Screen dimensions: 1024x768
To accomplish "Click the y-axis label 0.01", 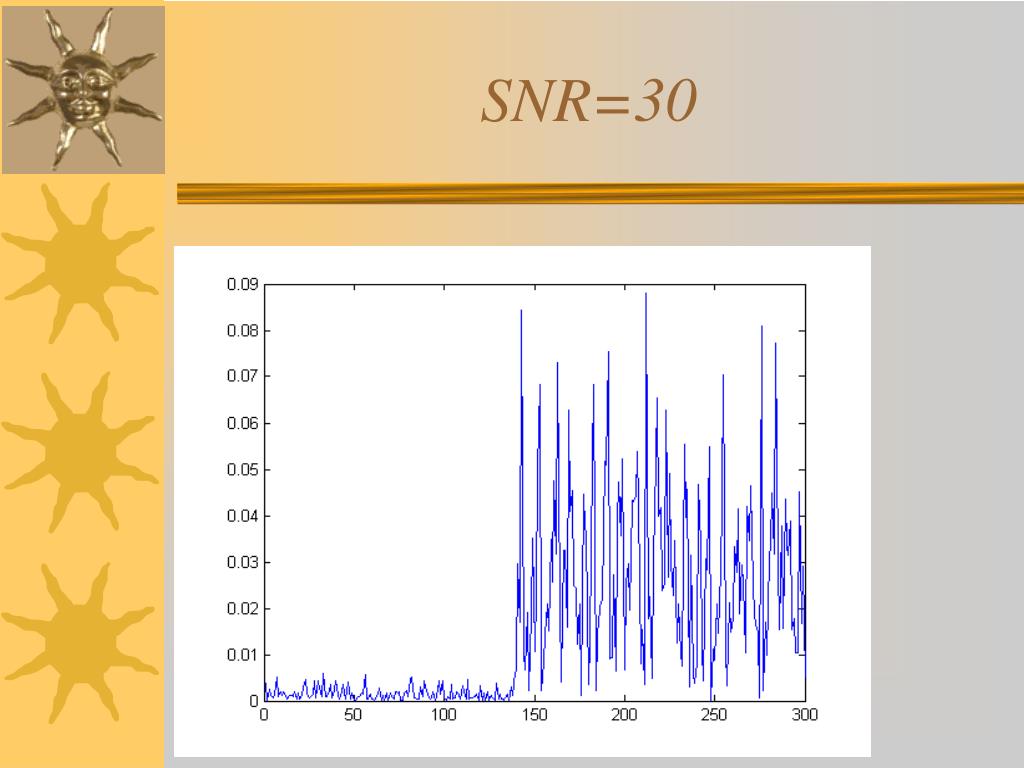I will (x=243, y=655).
